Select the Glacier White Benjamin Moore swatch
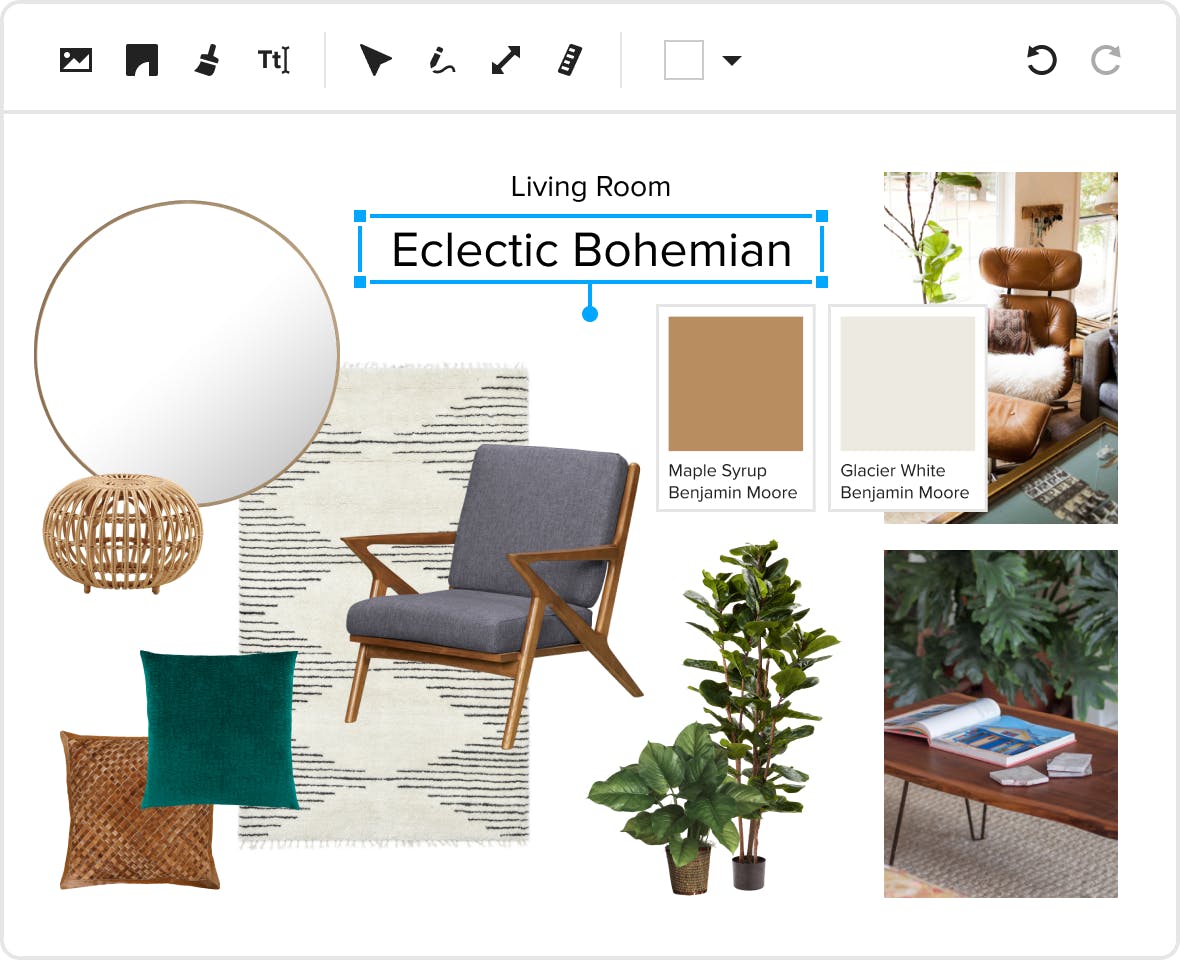Image resolution: width=1180 pixels, height=960 pixels. pos(907,383)
